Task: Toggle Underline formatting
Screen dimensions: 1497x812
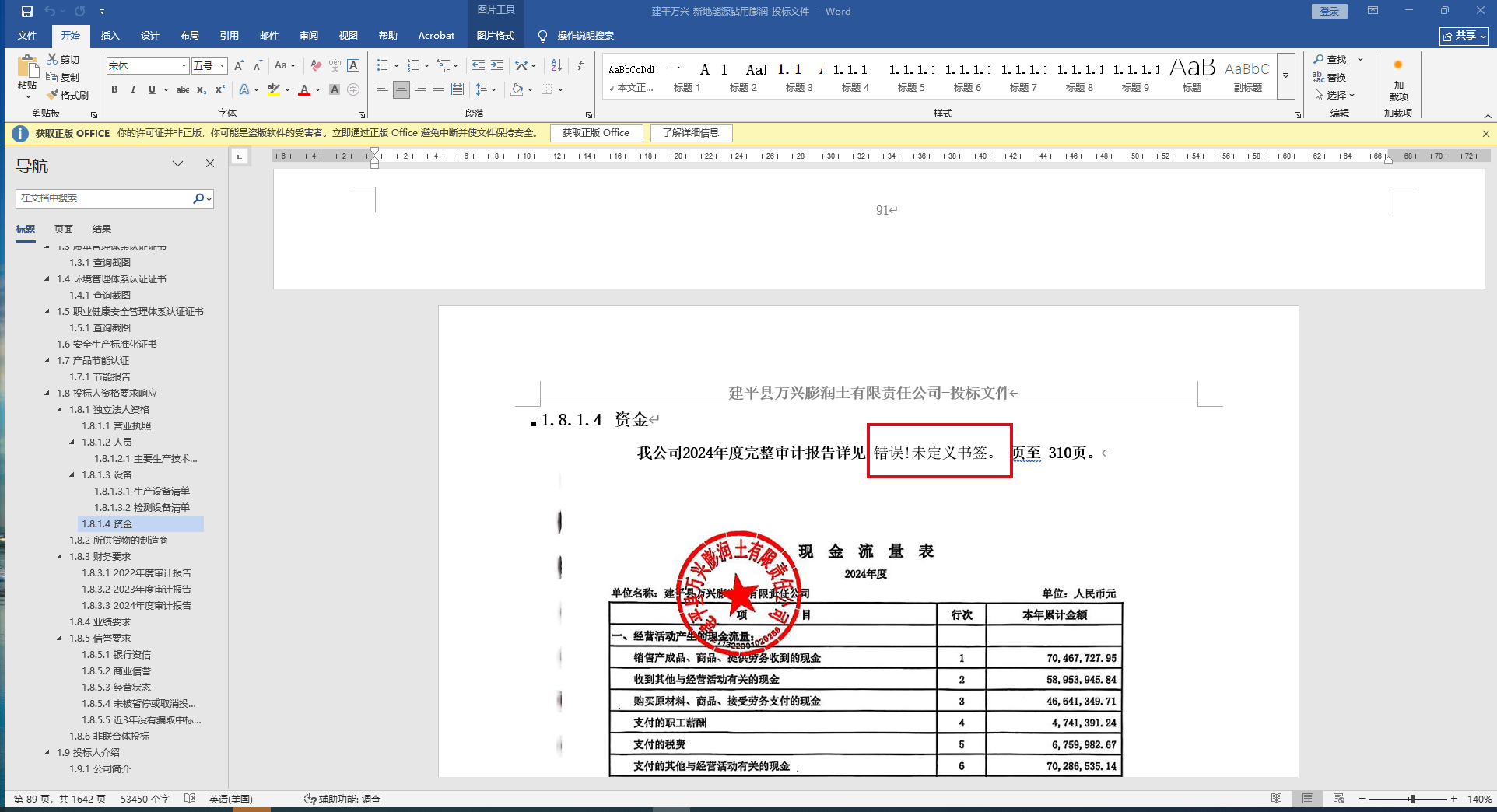Action: coord(152,89)
